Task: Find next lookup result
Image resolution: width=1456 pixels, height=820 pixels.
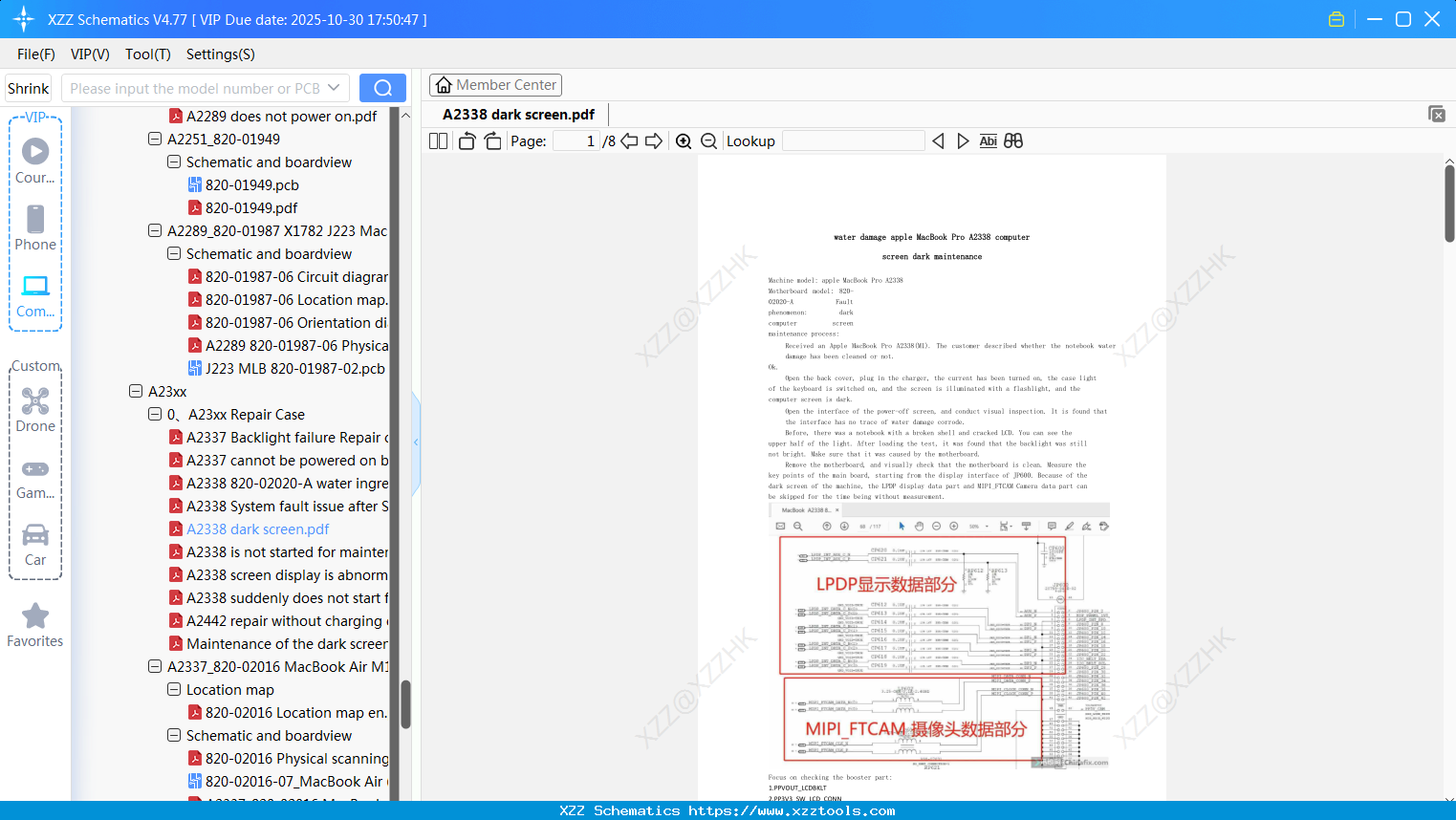Action: [x=963, y=141]
